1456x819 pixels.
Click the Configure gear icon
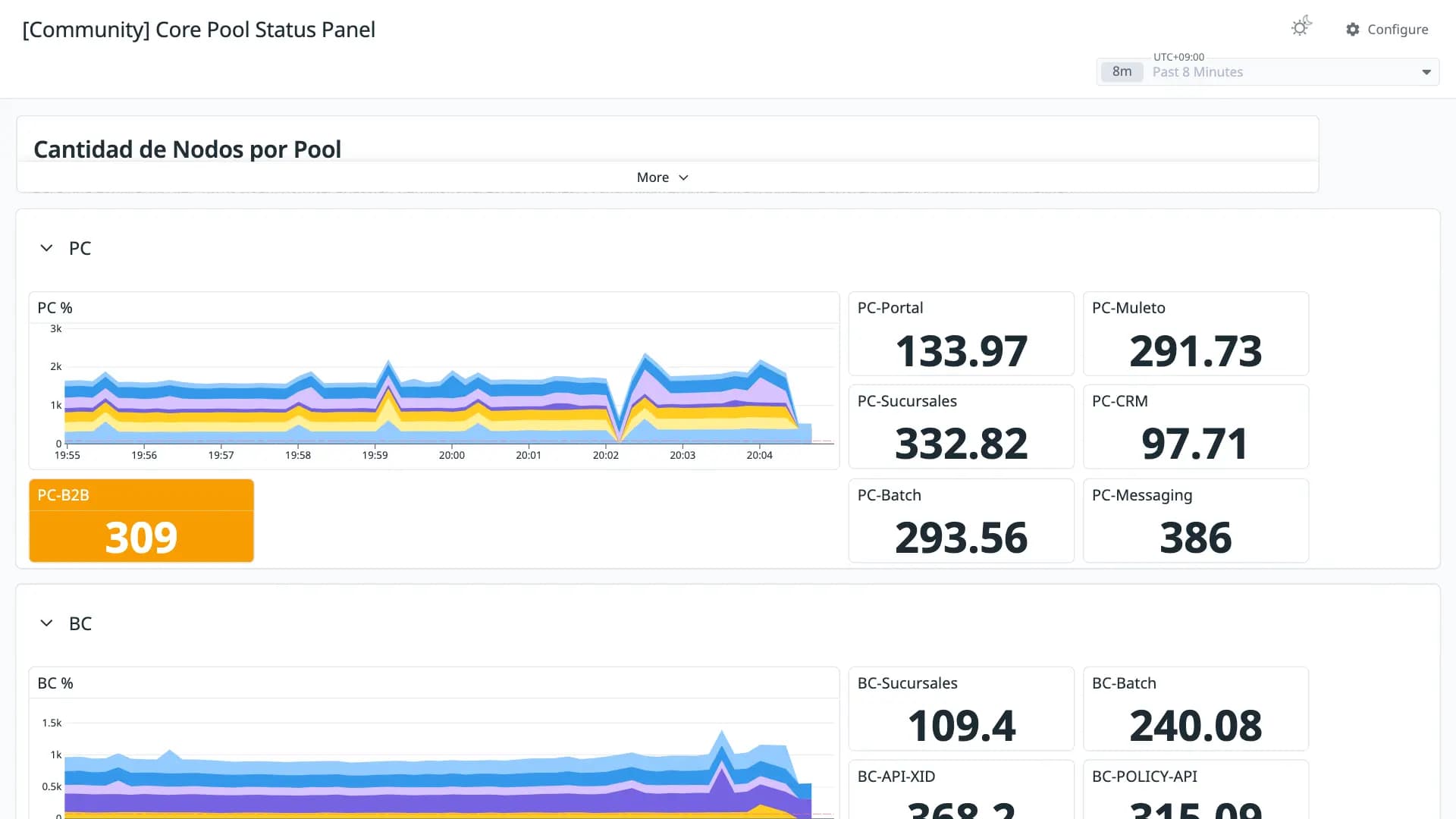[1353, 30]
